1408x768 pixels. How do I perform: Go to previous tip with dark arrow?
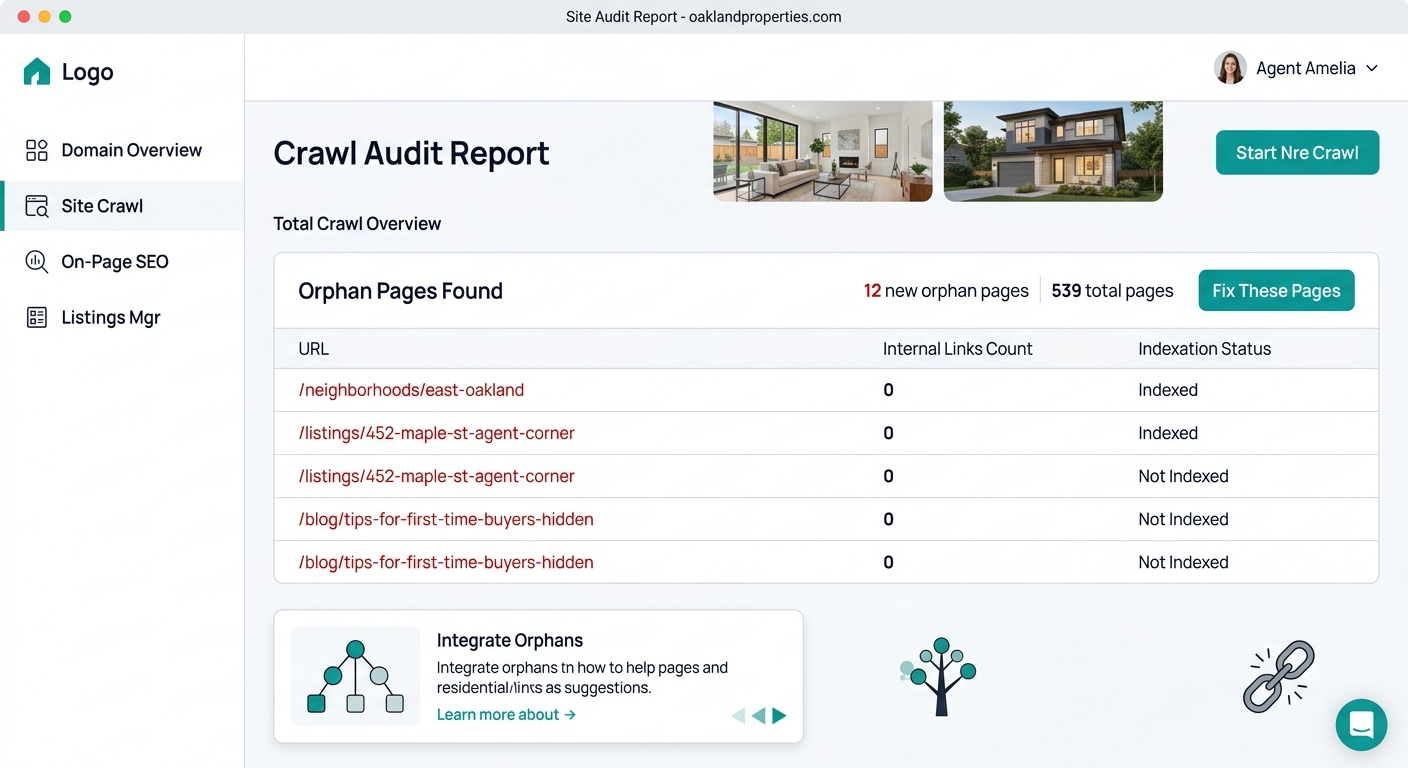pyautogui.click(x=759, y=716)
